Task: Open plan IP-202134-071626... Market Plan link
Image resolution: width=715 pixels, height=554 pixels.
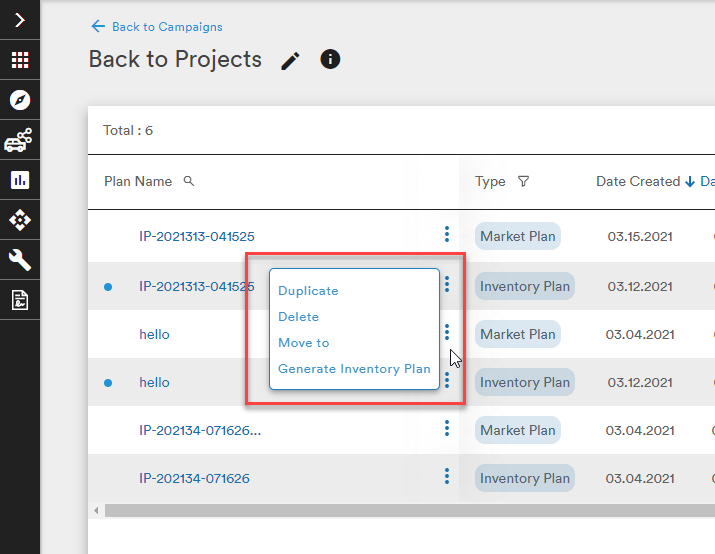Action: coord(200,430)
